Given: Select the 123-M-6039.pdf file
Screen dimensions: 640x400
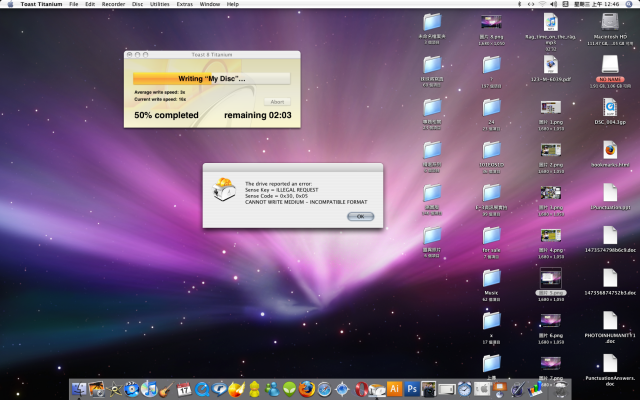Looking at the screenshot, I should pos(551,64).
